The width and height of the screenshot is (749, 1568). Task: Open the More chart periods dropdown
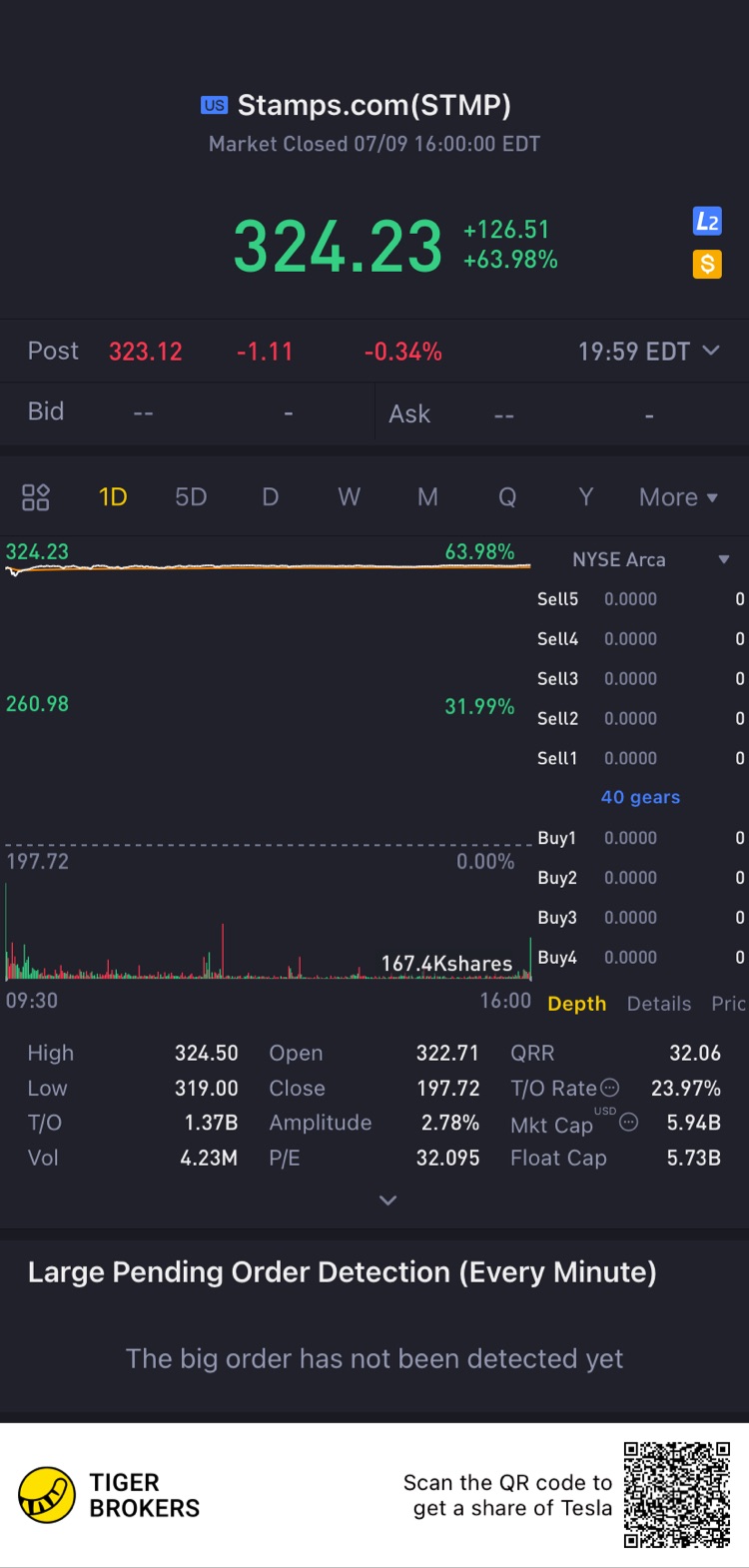[678, 497]
